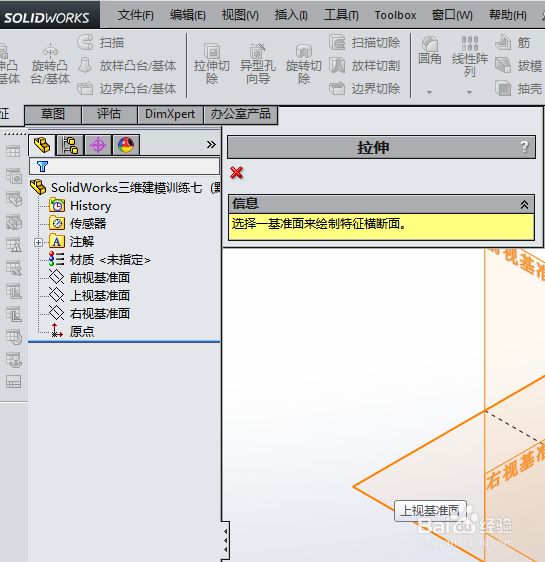Image resolution: width=545 pixels, height=562 pixels.
Task: Open the DisplayManager color ball tab
Action: 126,145
